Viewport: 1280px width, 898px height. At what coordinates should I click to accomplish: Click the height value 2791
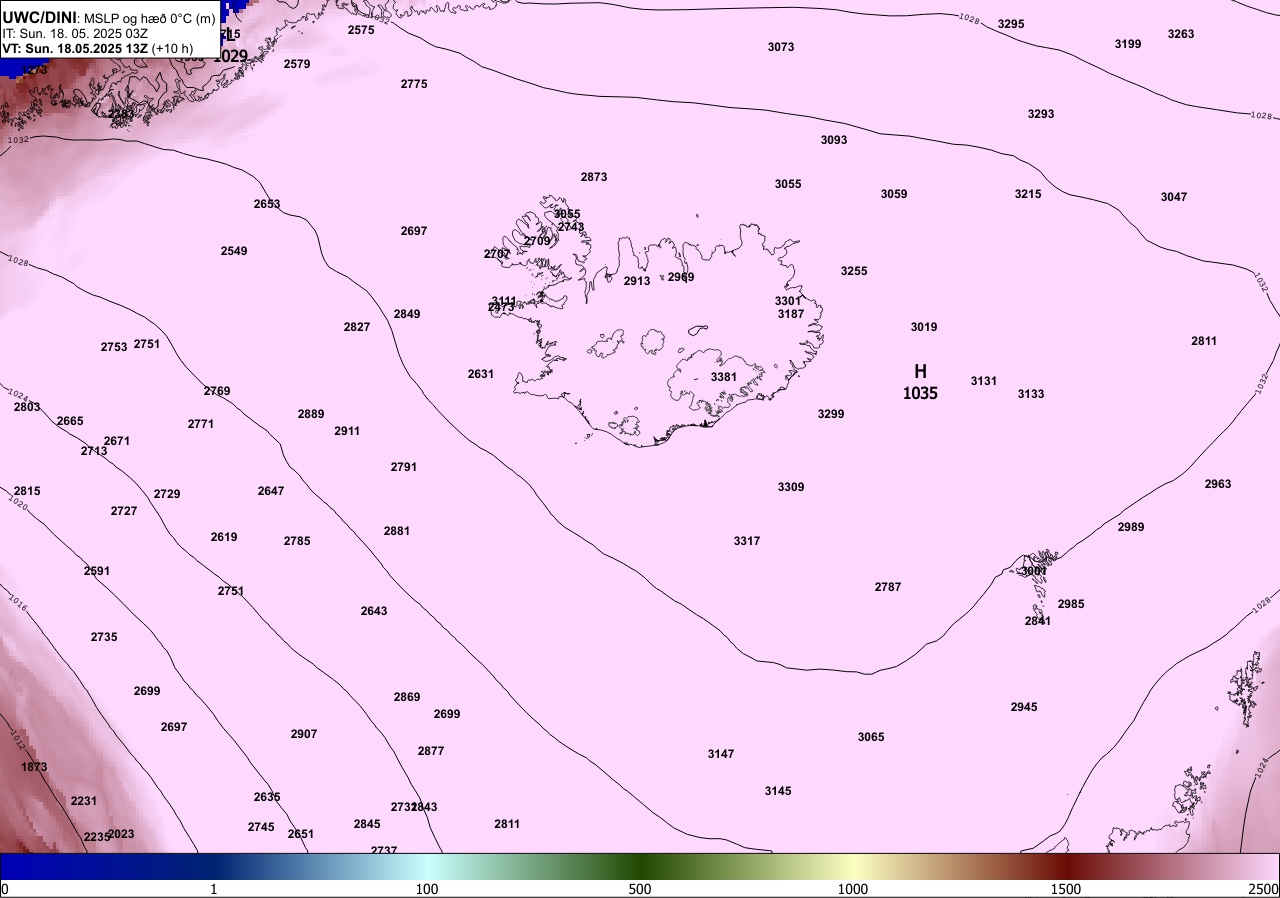click(404, 467)
